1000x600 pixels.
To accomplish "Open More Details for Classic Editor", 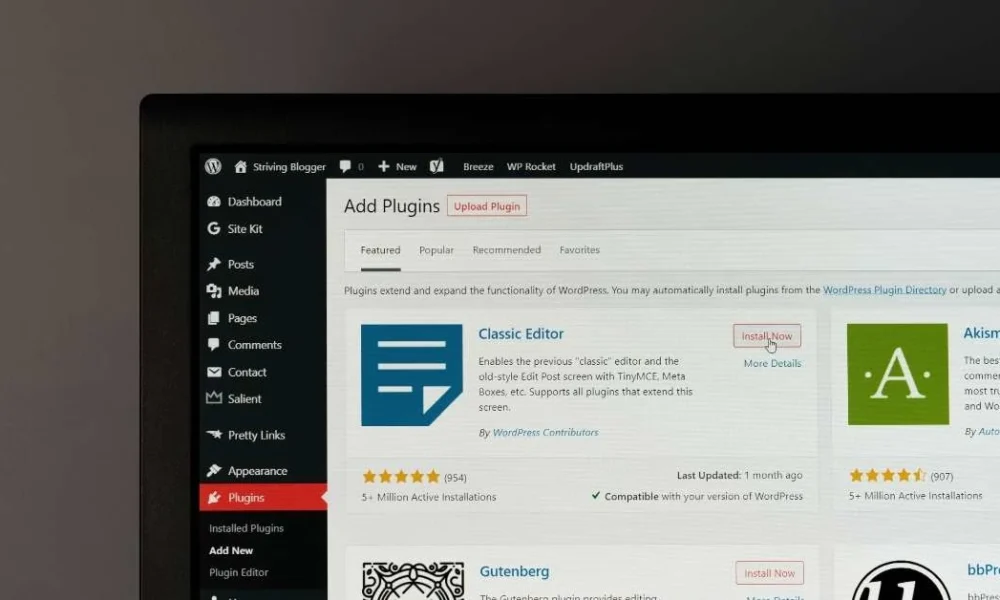I will [x=772, y=363].
